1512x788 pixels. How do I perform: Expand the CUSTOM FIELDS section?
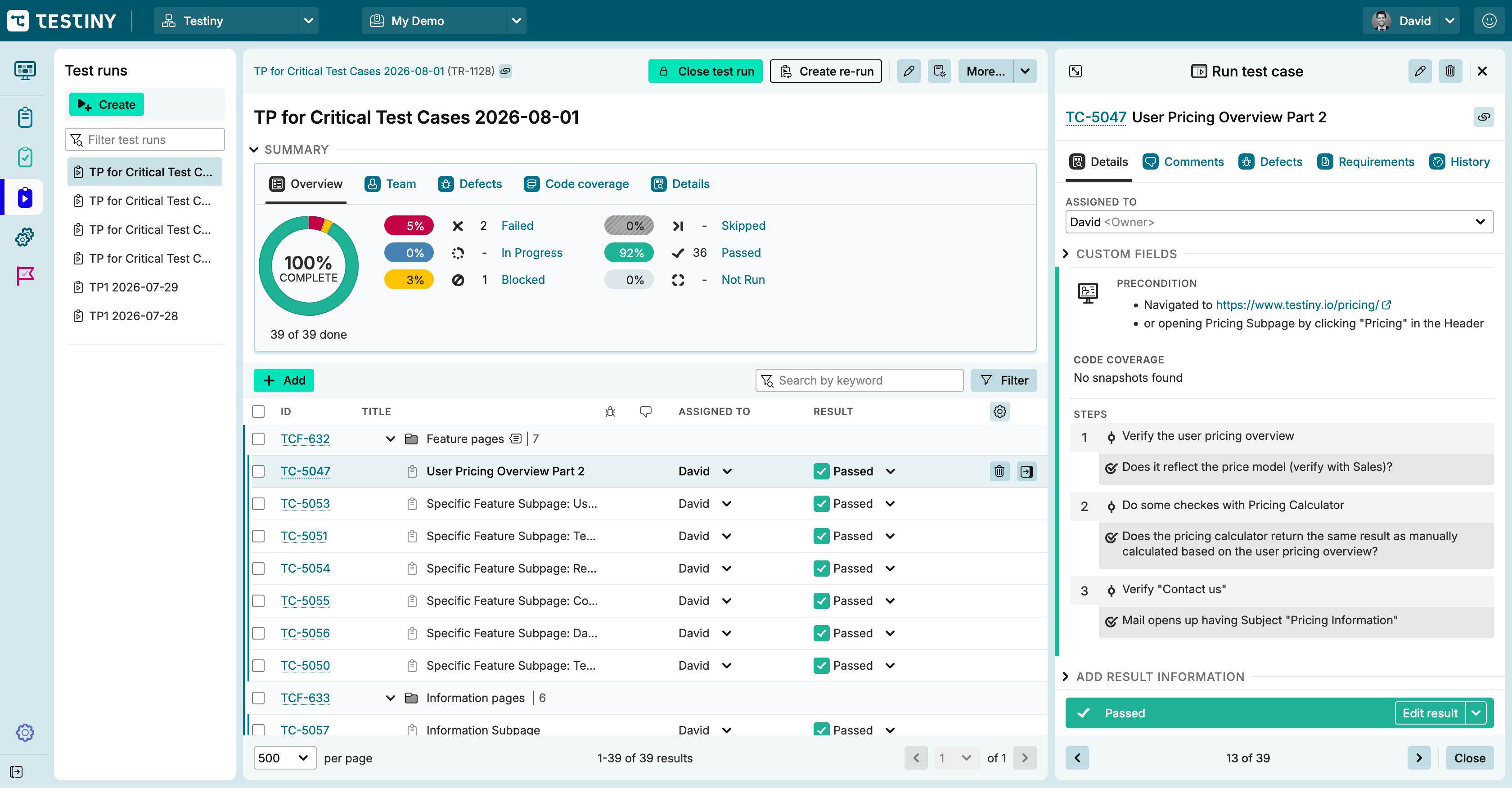(1065, 254)
